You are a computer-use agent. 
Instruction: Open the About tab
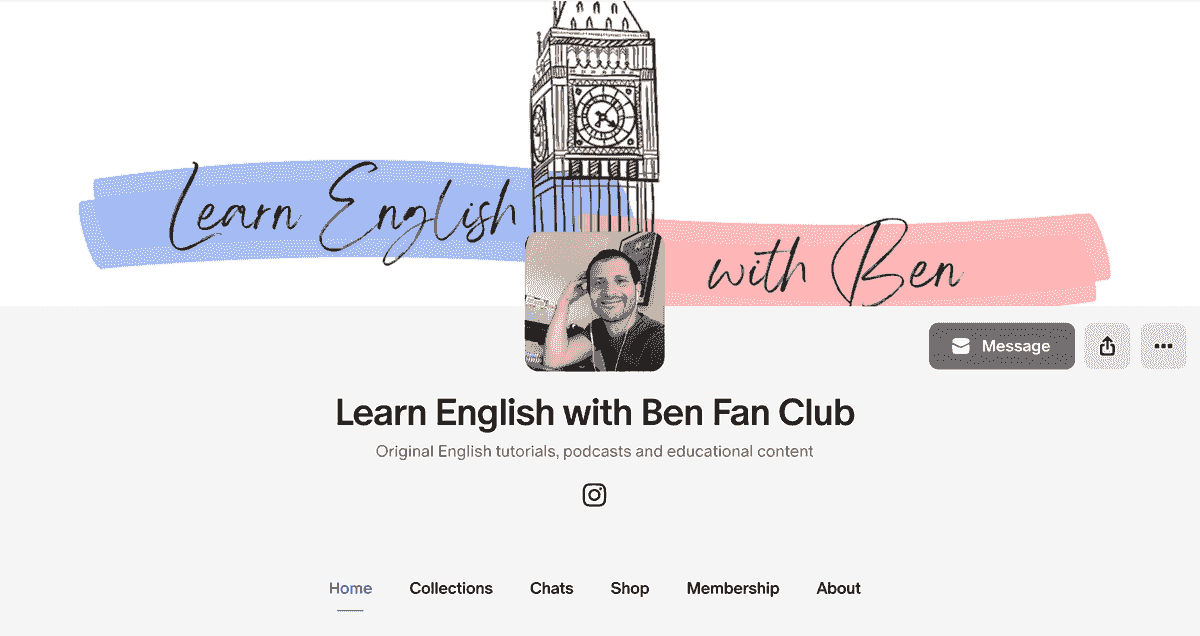pyautogui.click(x=838, y=588)
